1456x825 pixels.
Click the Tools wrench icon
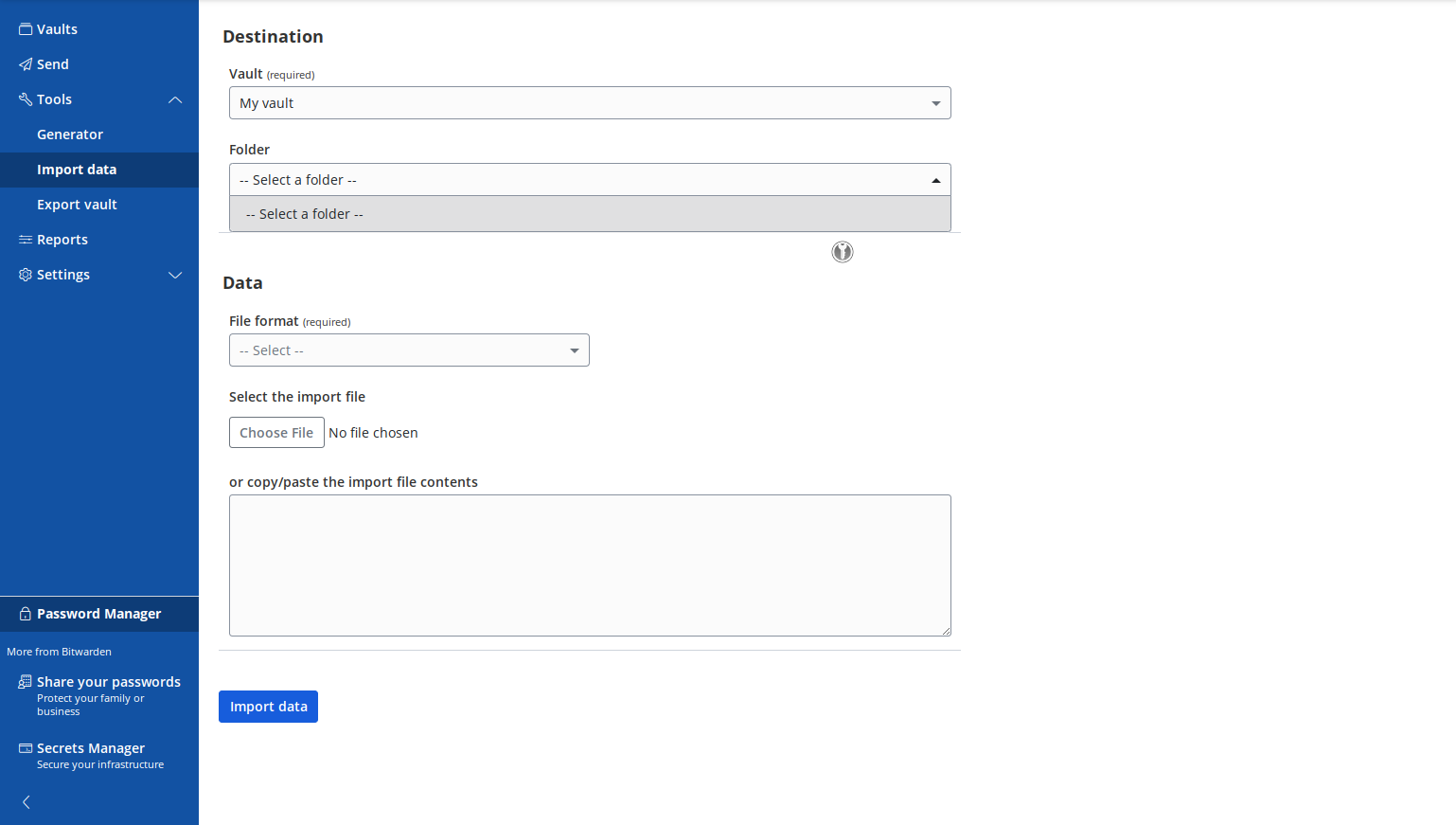coord(26,99)
